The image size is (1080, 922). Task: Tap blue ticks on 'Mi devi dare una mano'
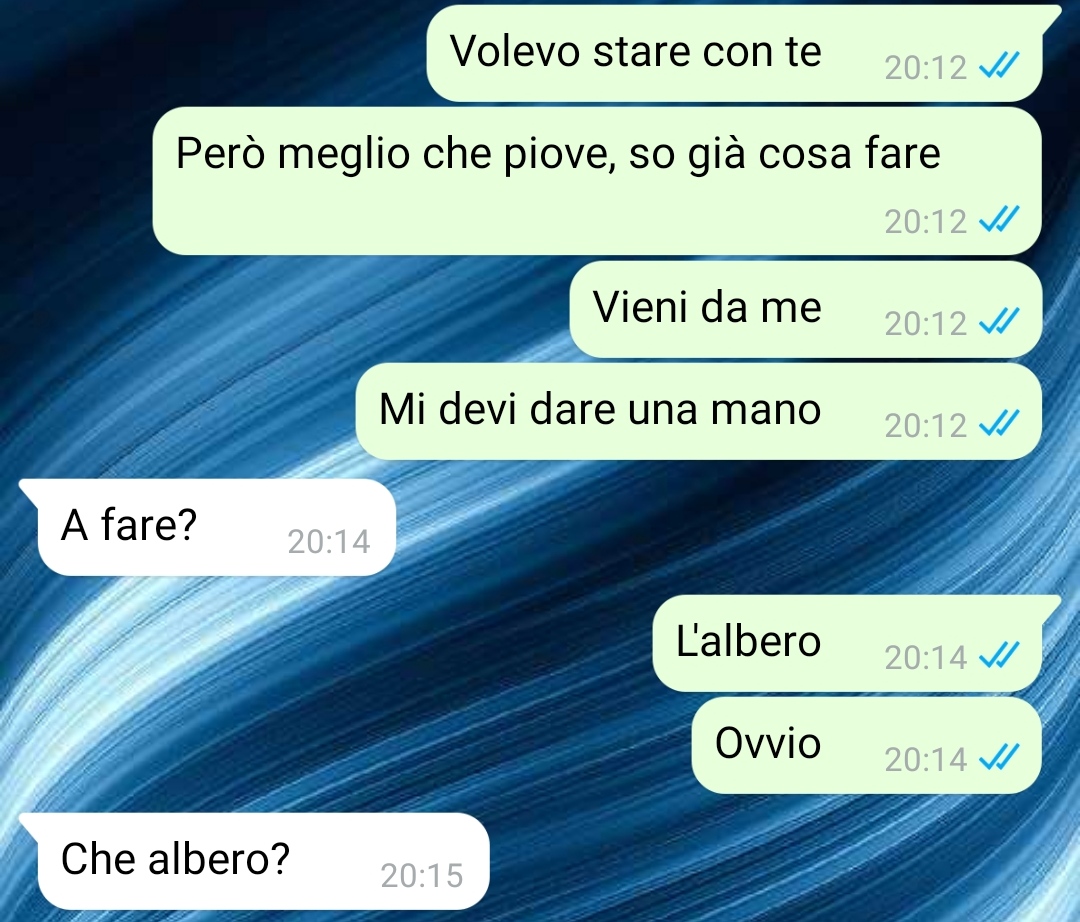point(999,424)
